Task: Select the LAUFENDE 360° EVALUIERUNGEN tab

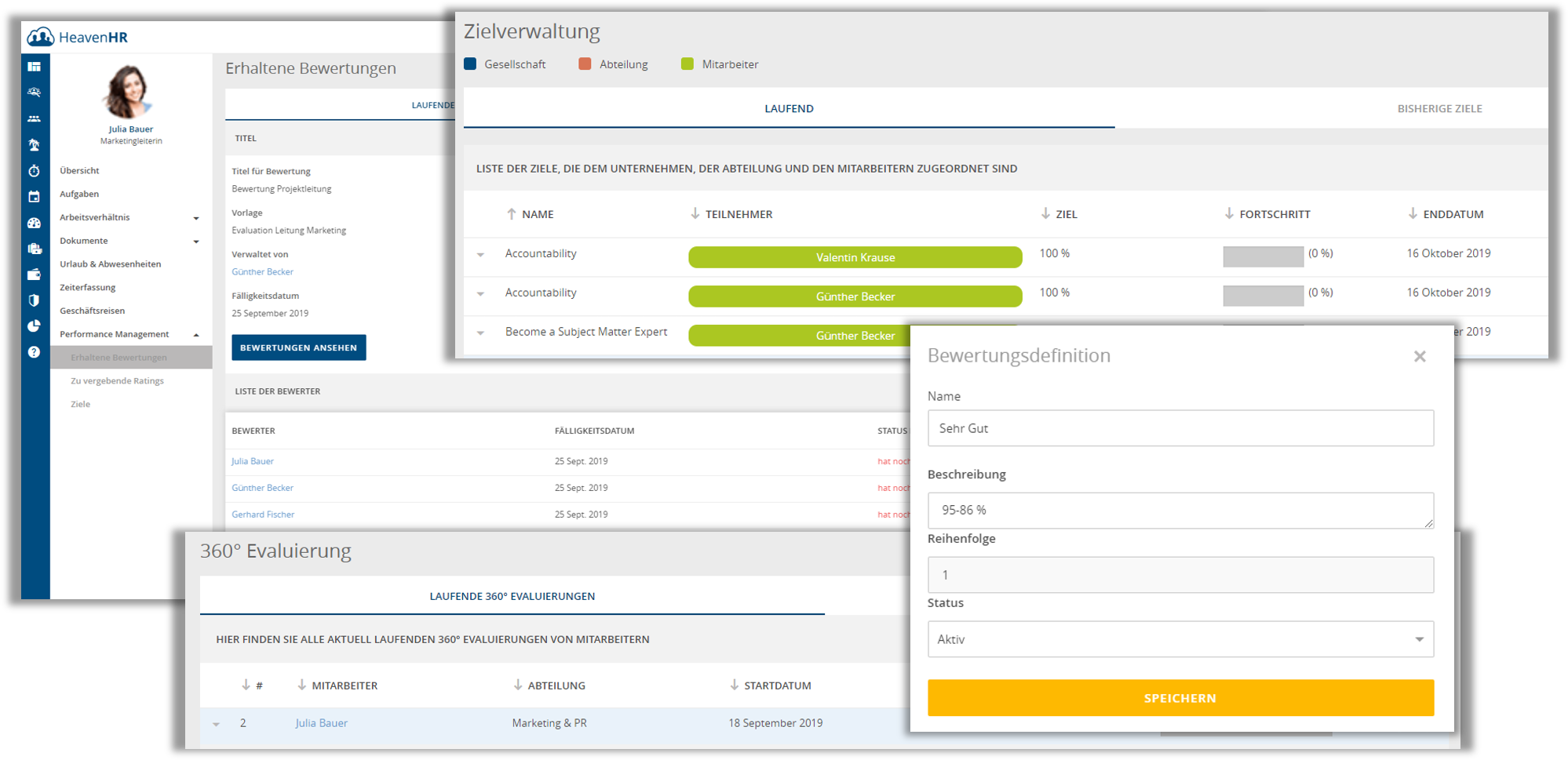Action: coord(512,596)
